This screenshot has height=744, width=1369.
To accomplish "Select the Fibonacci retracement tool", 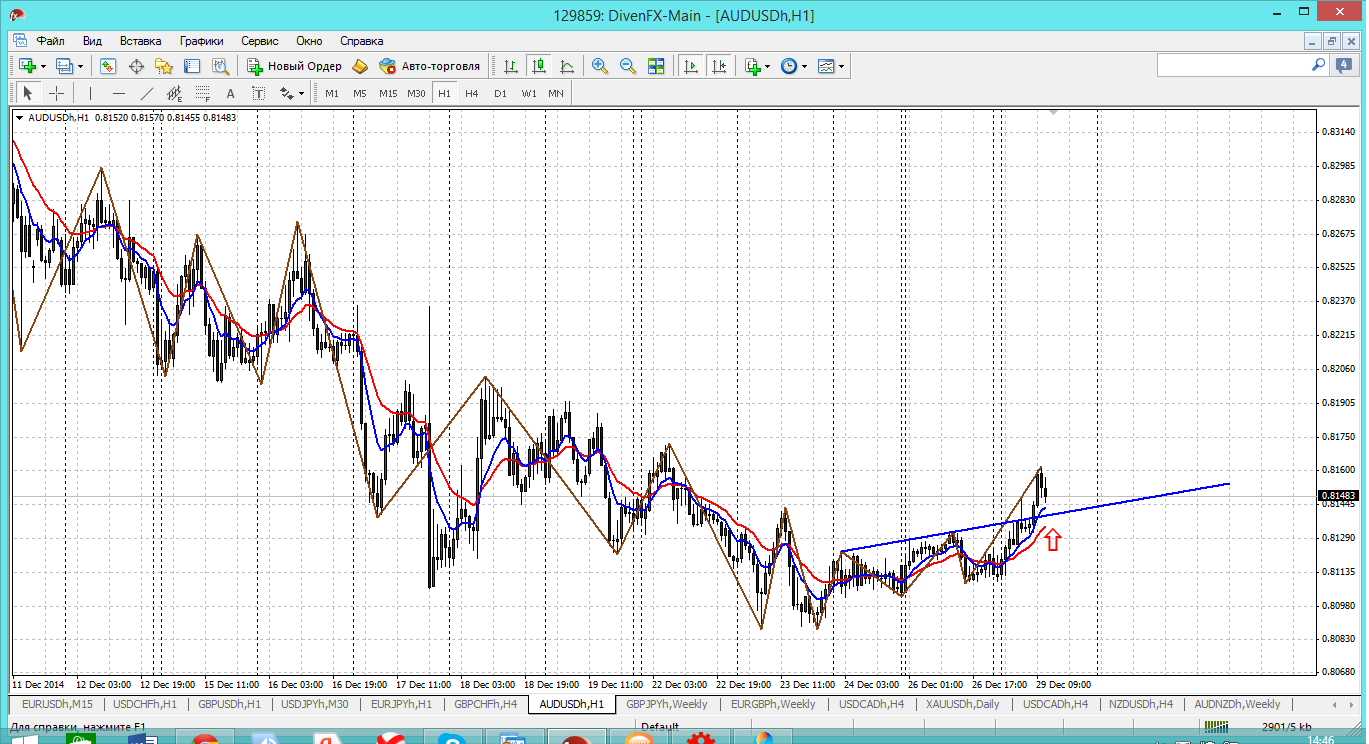I will point(202,93).
